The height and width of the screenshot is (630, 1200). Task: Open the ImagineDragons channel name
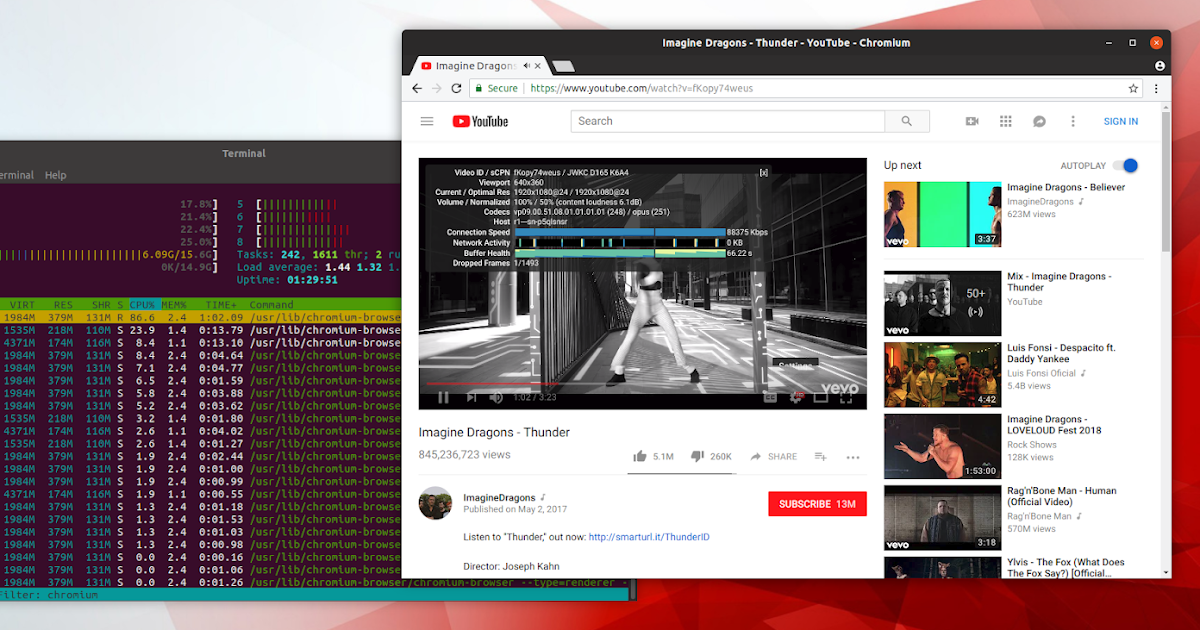tap(499, 497)
